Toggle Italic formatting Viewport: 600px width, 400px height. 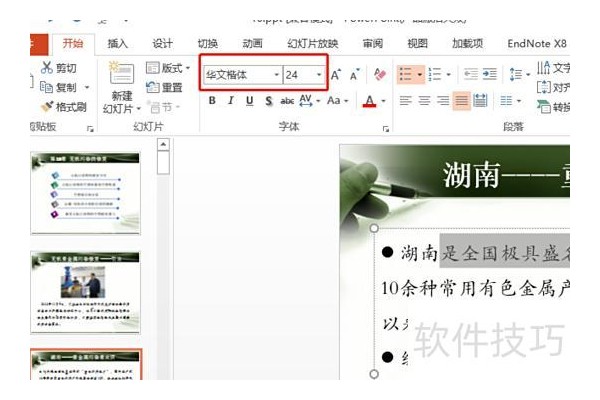230,101
